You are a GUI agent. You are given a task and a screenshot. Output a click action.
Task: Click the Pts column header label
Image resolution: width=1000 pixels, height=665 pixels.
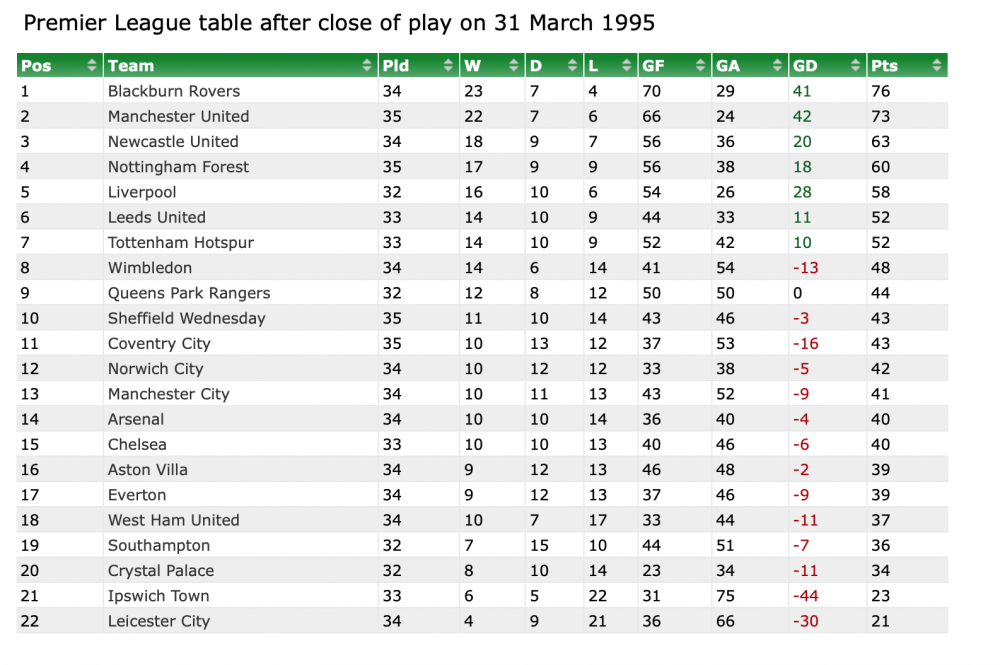pyautogui.click(x=884, y=66)
